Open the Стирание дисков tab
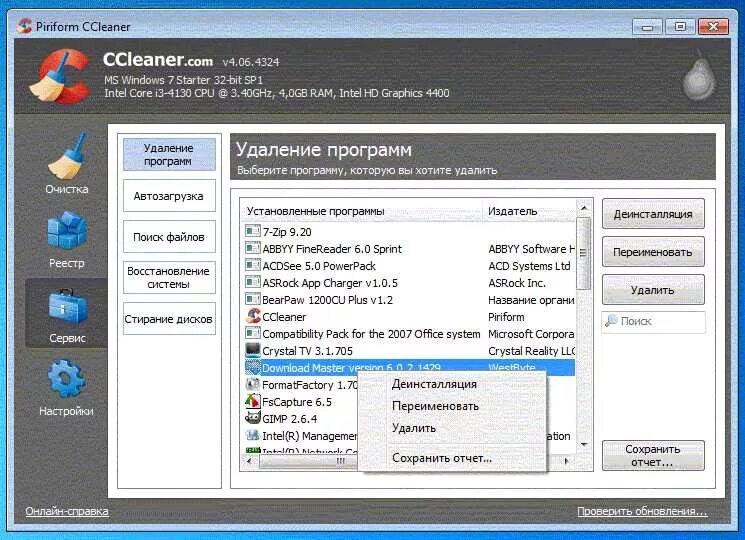Screen dimensions: 745x540 pos(169,319)
